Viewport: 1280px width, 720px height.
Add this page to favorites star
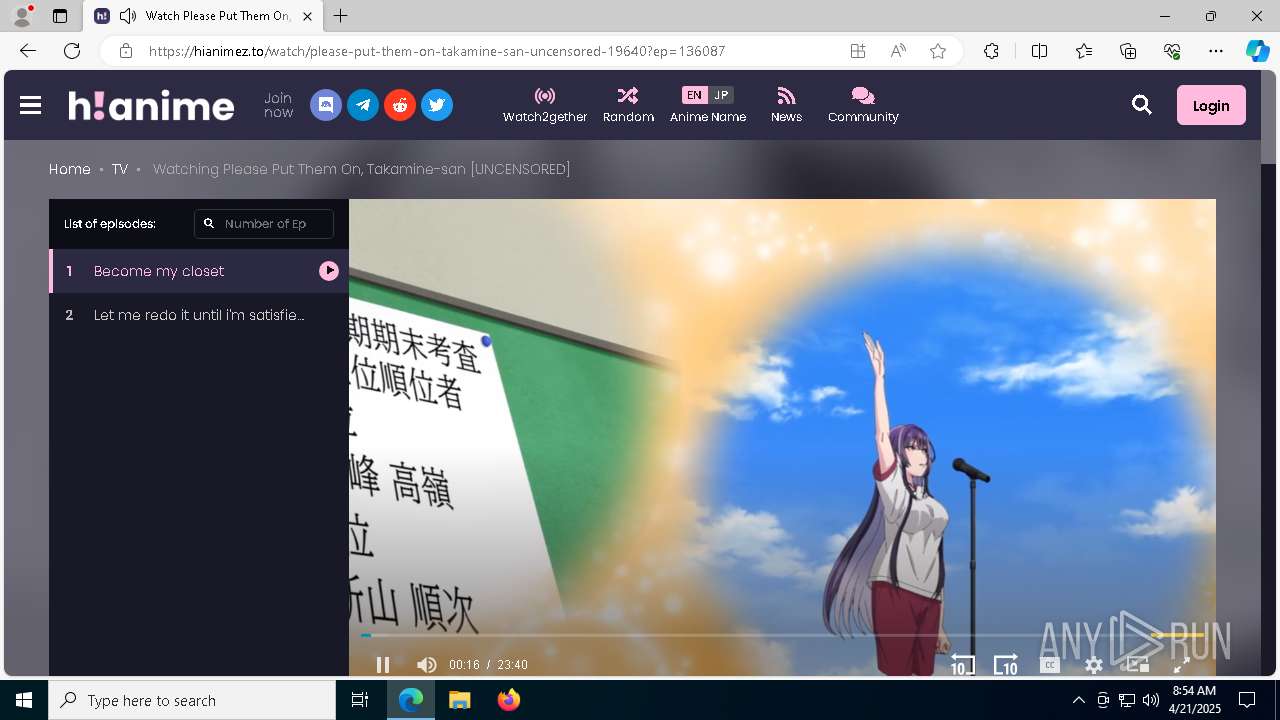point(938,51)
